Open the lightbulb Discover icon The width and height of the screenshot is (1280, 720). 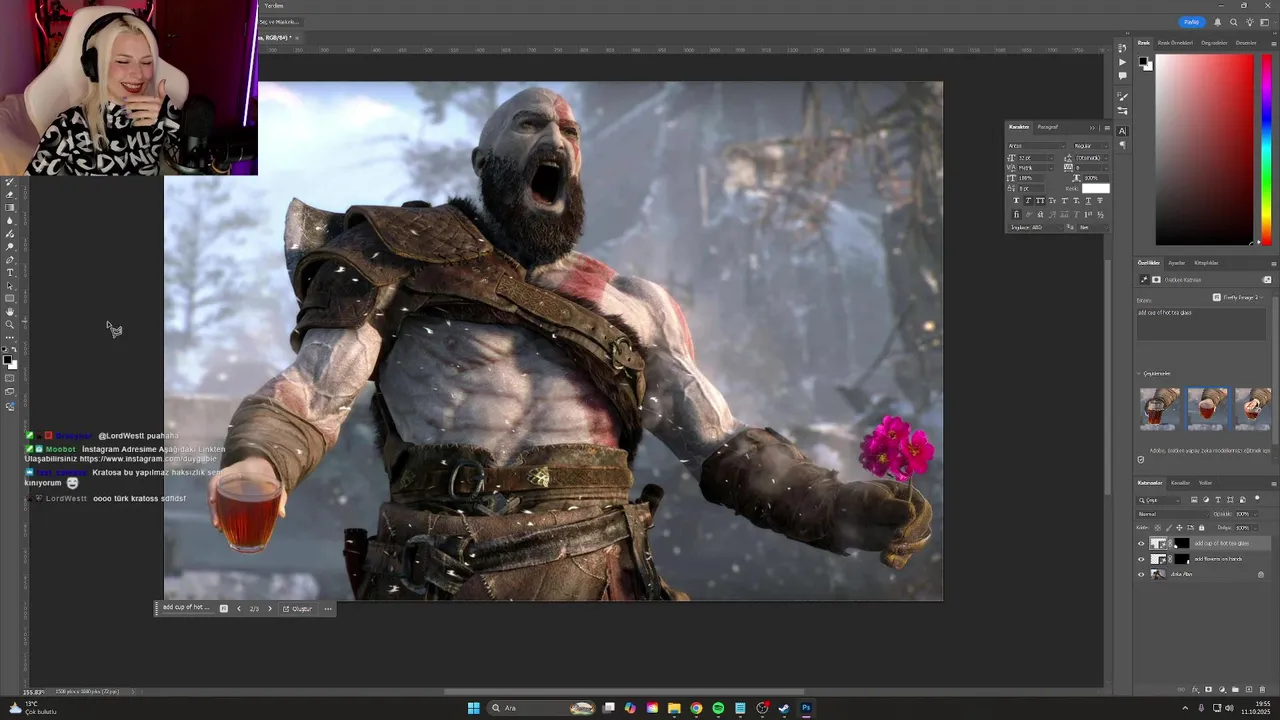[1250, 22]
